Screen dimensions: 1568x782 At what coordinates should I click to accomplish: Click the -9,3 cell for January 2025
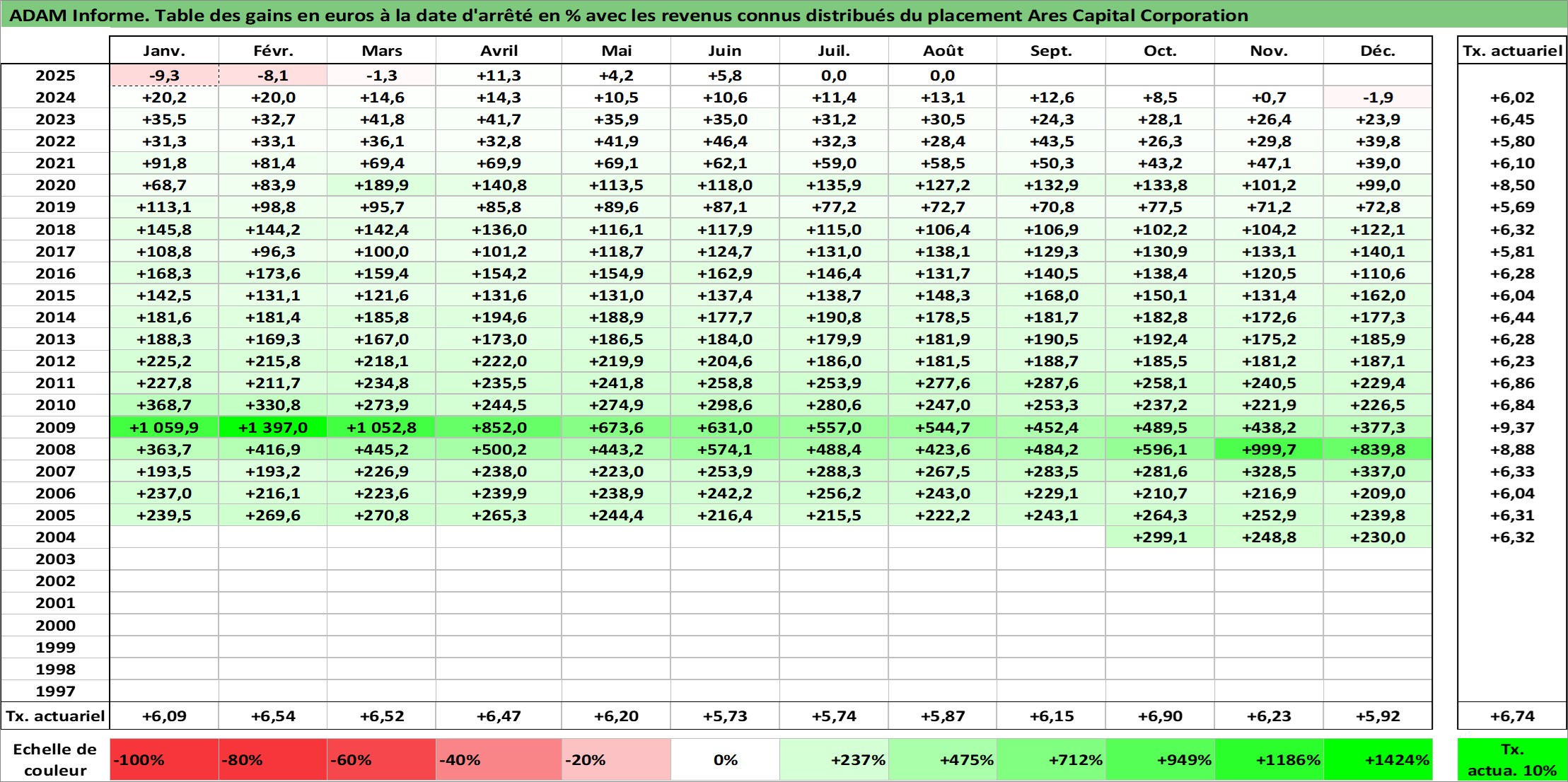tap(164, 76)
